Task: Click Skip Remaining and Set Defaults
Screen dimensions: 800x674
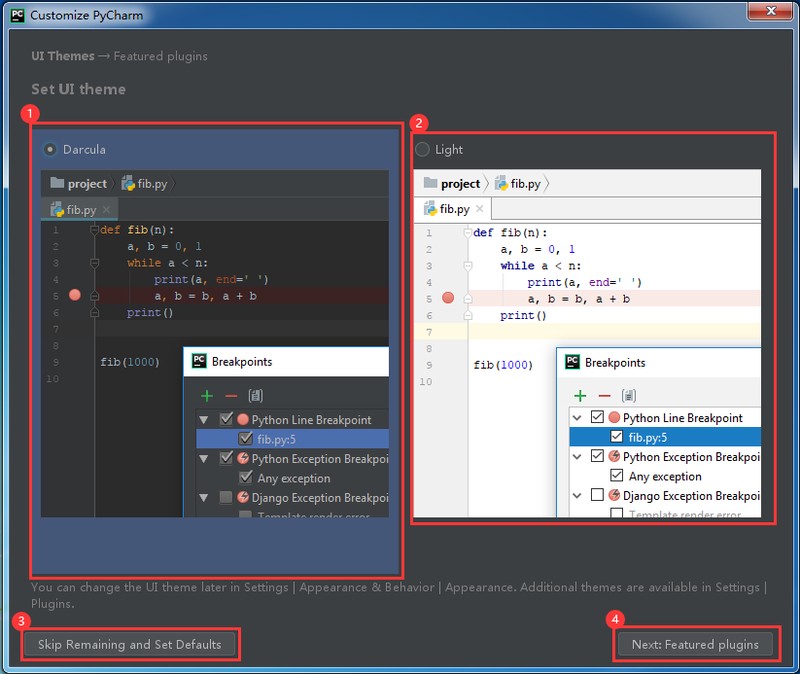Action: [x=130, y=644]
